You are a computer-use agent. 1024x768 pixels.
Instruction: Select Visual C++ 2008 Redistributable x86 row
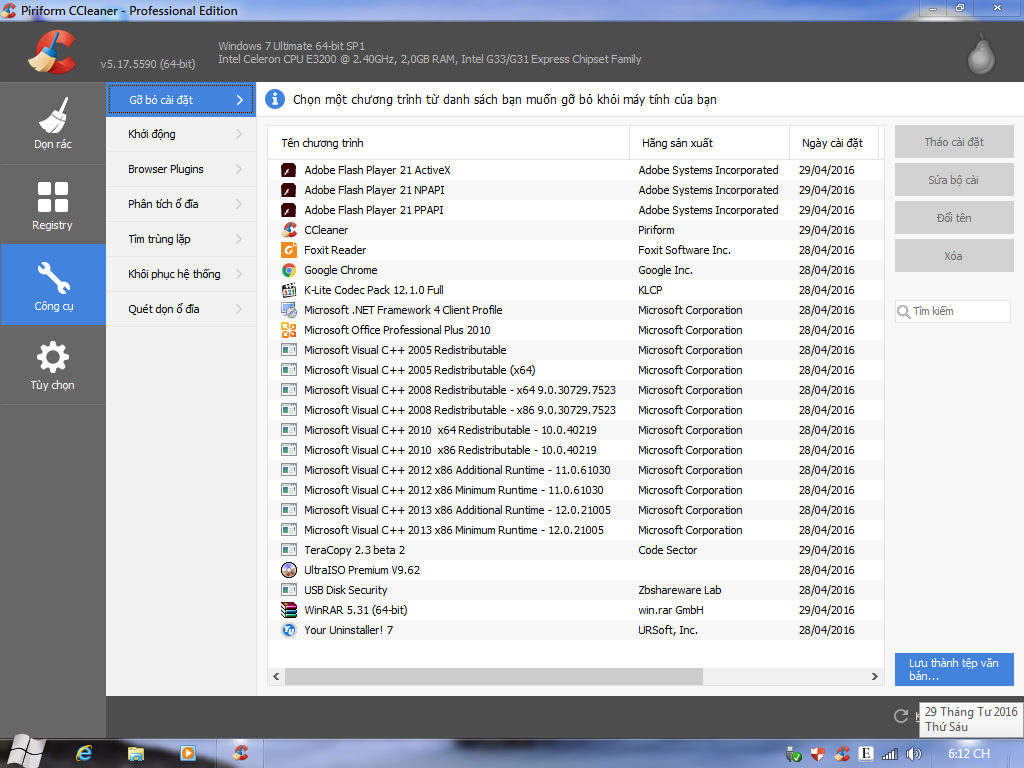point(575,410)
